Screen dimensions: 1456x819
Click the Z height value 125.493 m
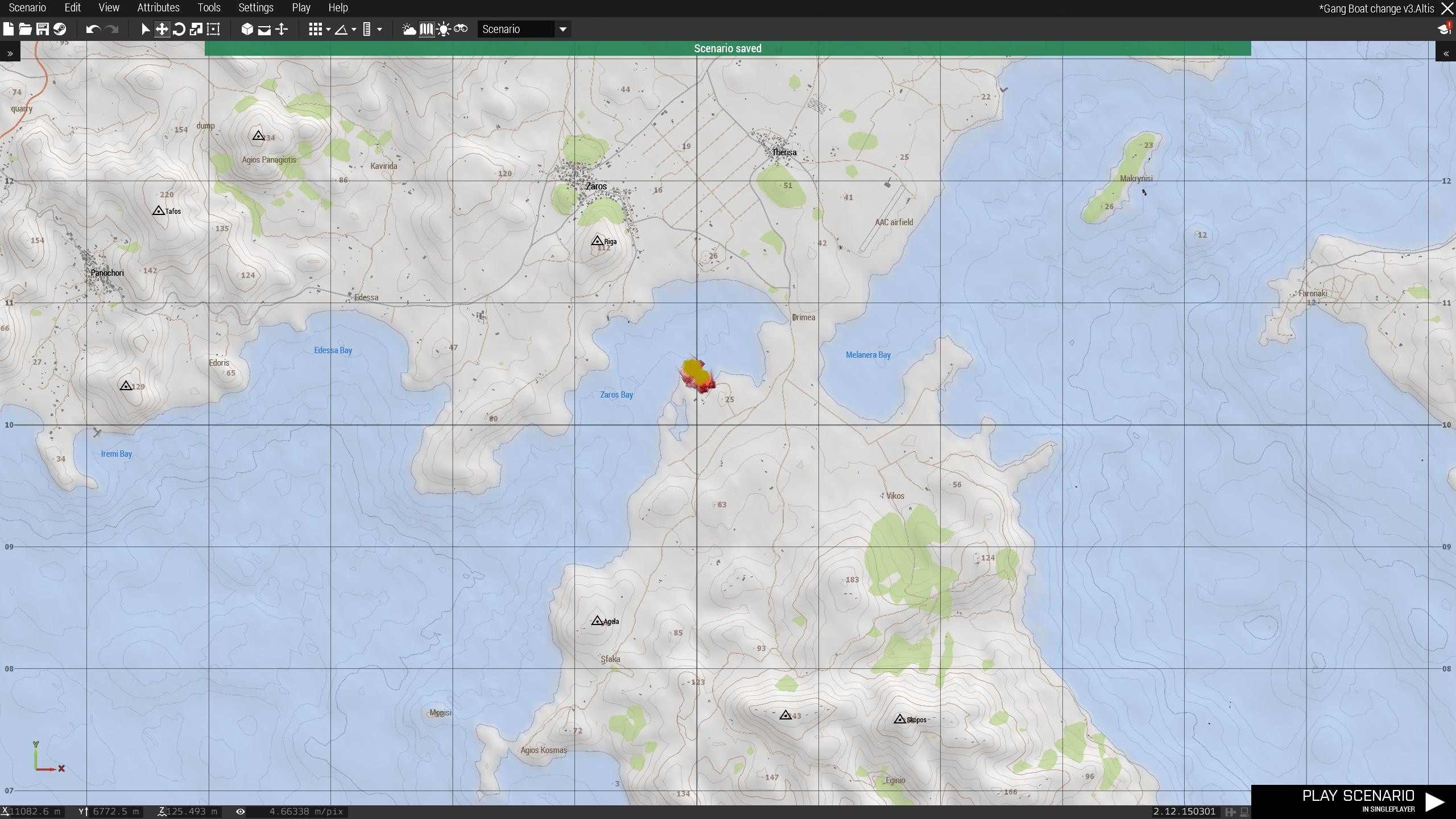click(x=192, y=812)
